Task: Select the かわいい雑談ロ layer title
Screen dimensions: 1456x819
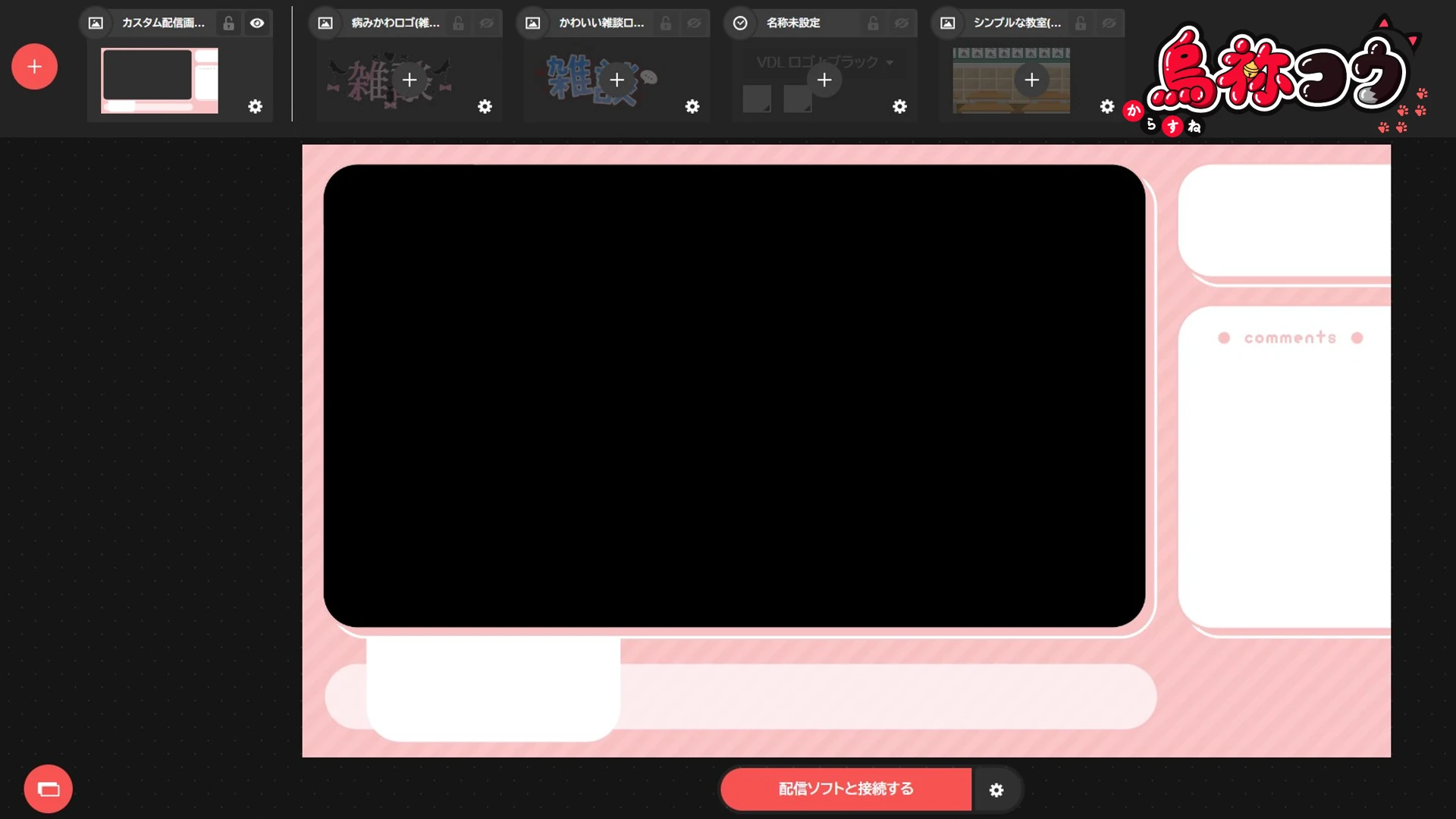Action: [601, 23]
